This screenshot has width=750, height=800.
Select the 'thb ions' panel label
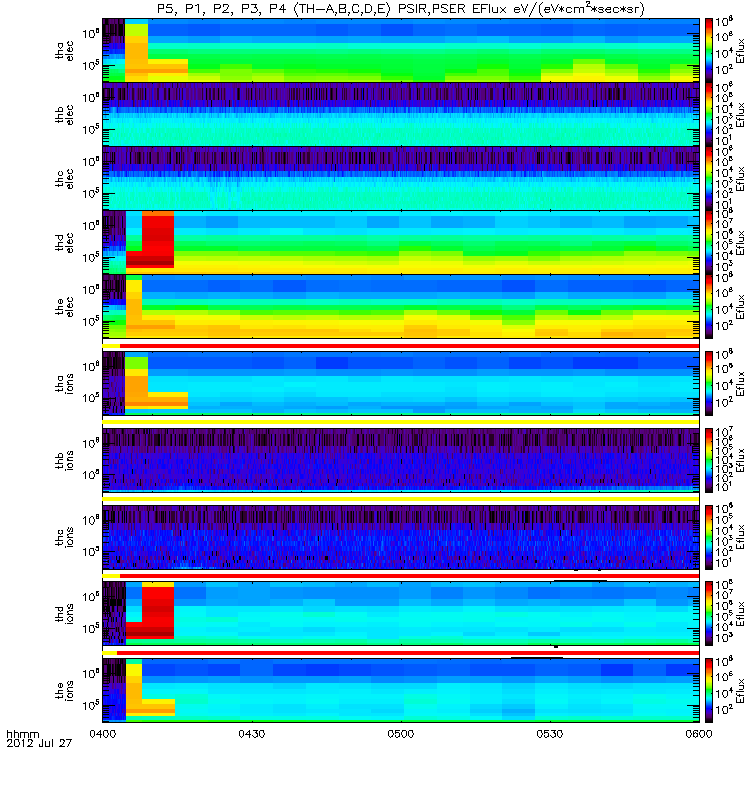(65, 460)
